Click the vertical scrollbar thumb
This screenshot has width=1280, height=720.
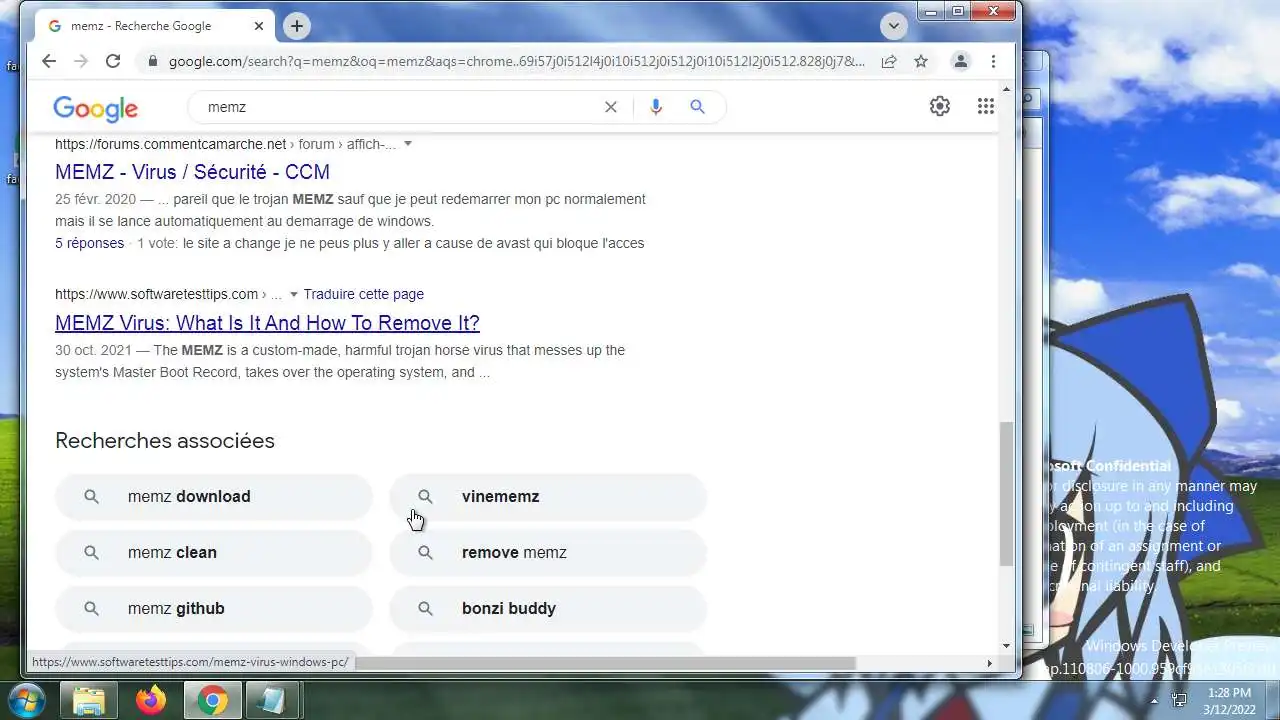(x=1006, y=493)
